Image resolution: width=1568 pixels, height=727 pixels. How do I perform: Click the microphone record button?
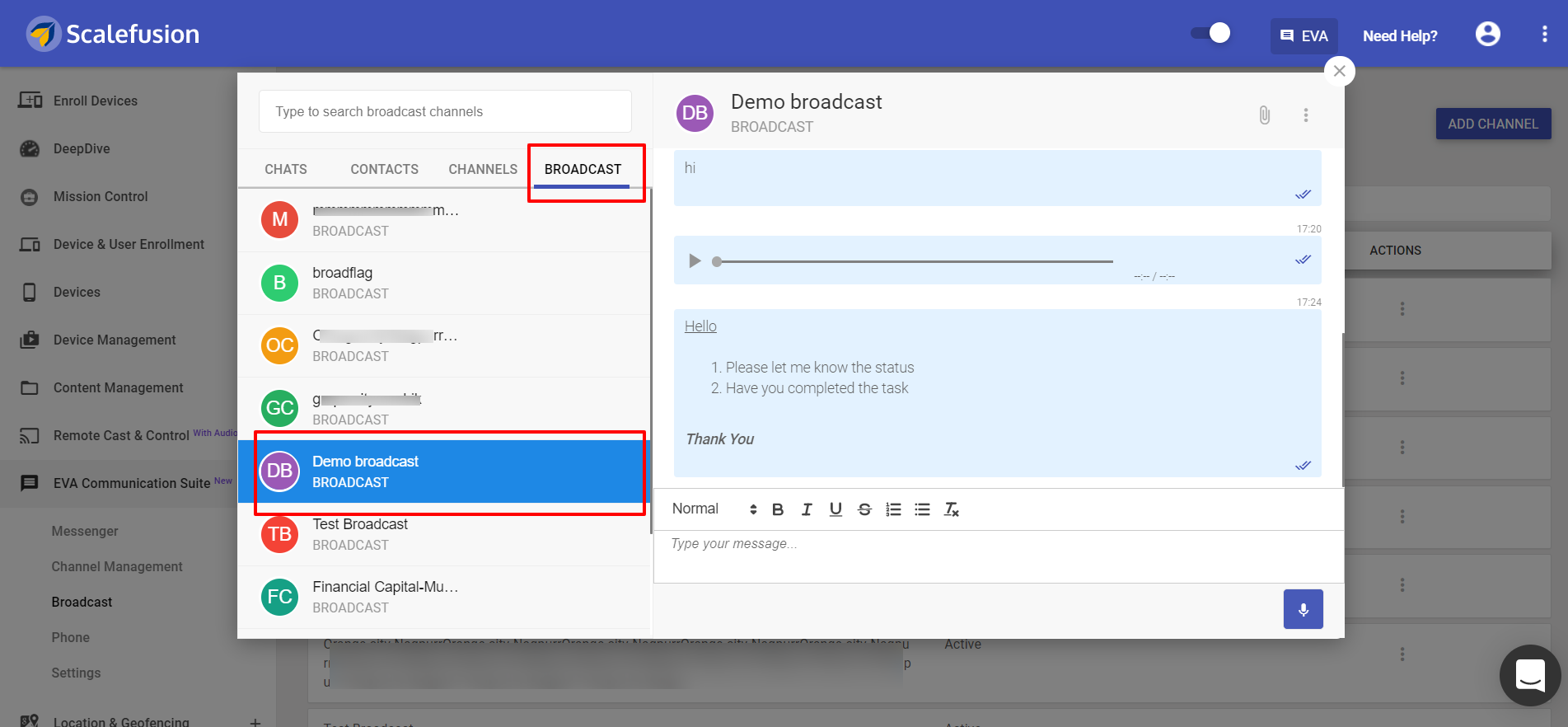[1303, 609]
